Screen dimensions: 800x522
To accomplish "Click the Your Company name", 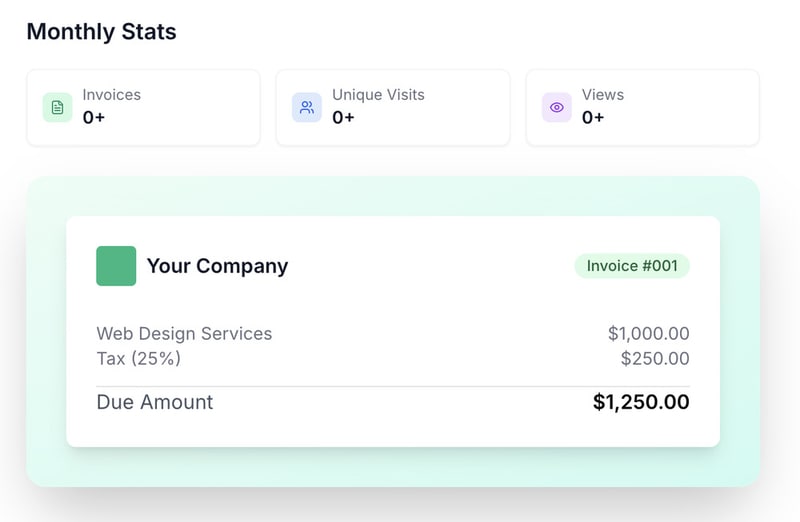I will click(x=217, y=266).
